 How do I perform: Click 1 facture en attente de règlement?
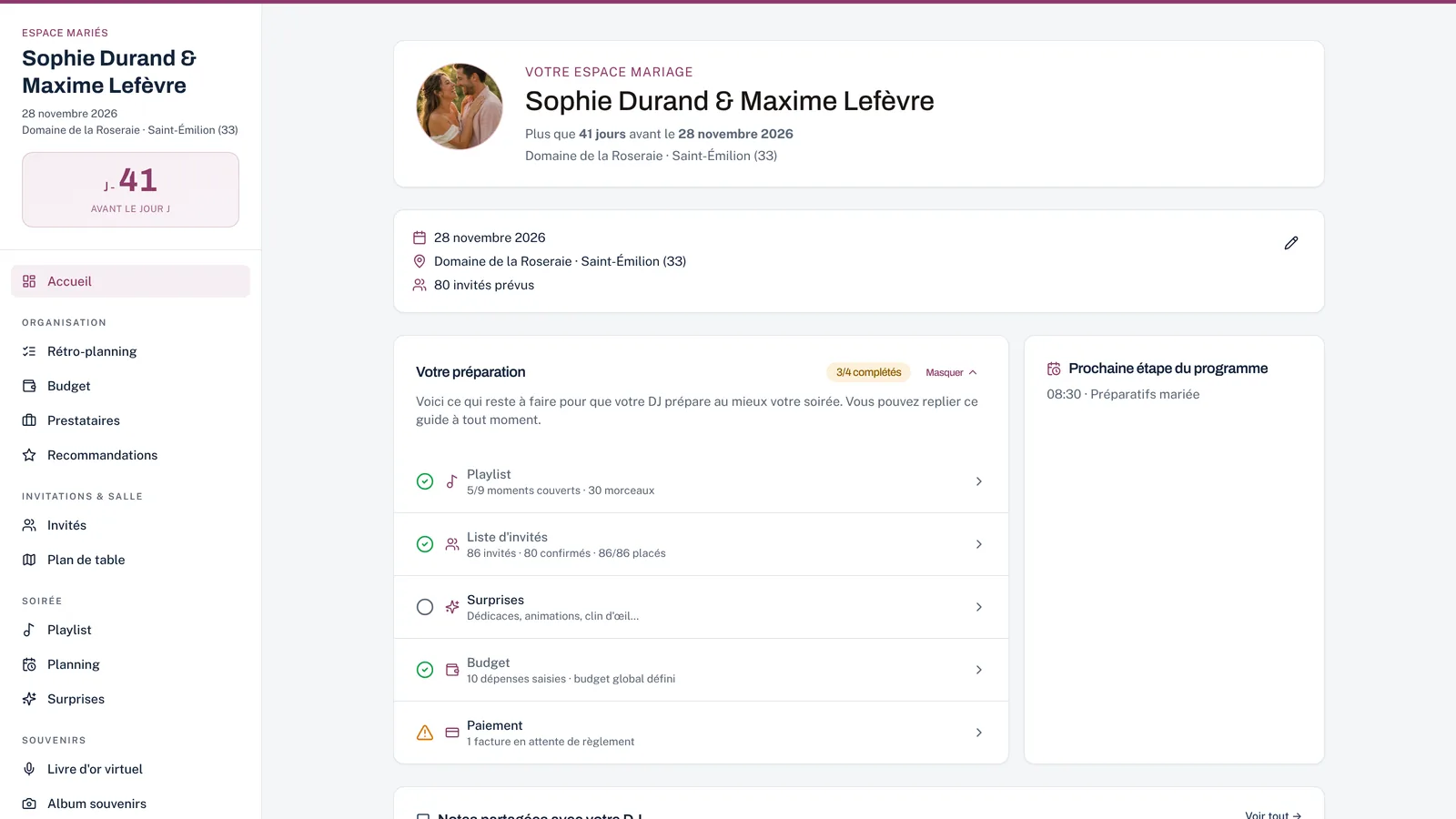point(551,742)
